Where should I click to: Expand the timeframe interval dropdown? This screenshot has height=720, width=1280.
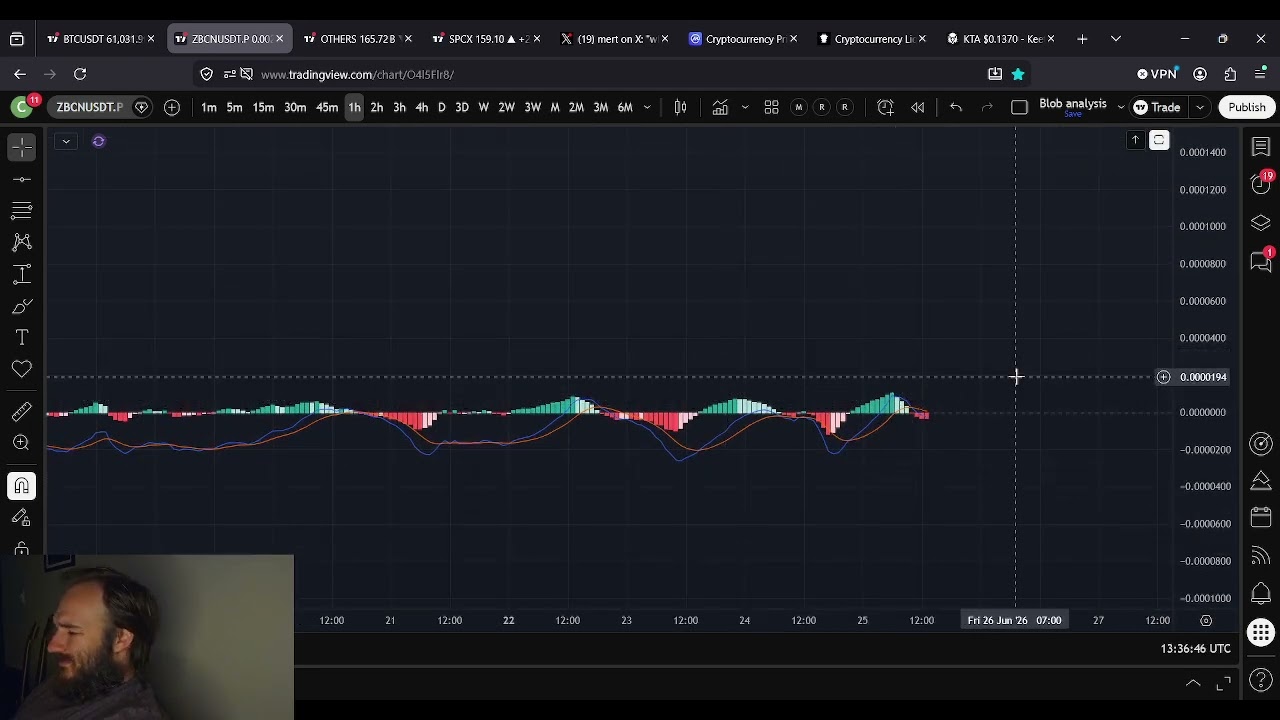point(647,107)
